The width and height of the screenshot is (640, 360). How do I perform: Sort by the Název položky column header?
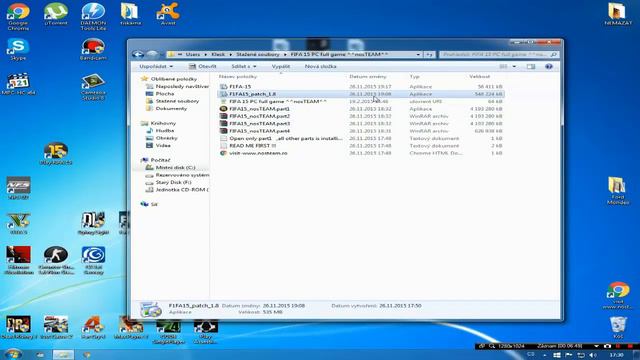[238, 76]
